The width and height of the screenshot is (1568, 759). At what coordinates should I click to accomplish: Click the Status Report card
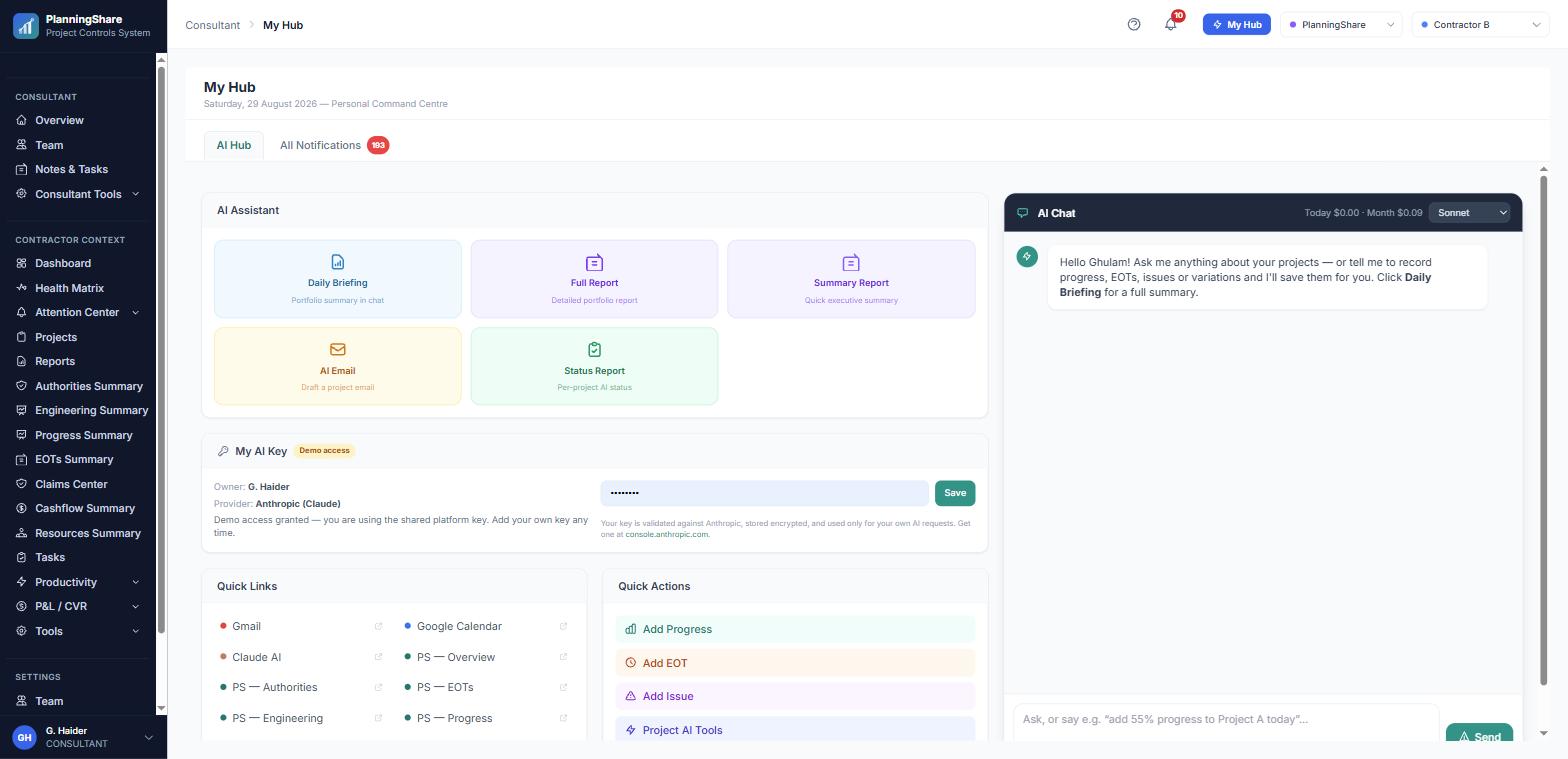[x=594, y=366]
